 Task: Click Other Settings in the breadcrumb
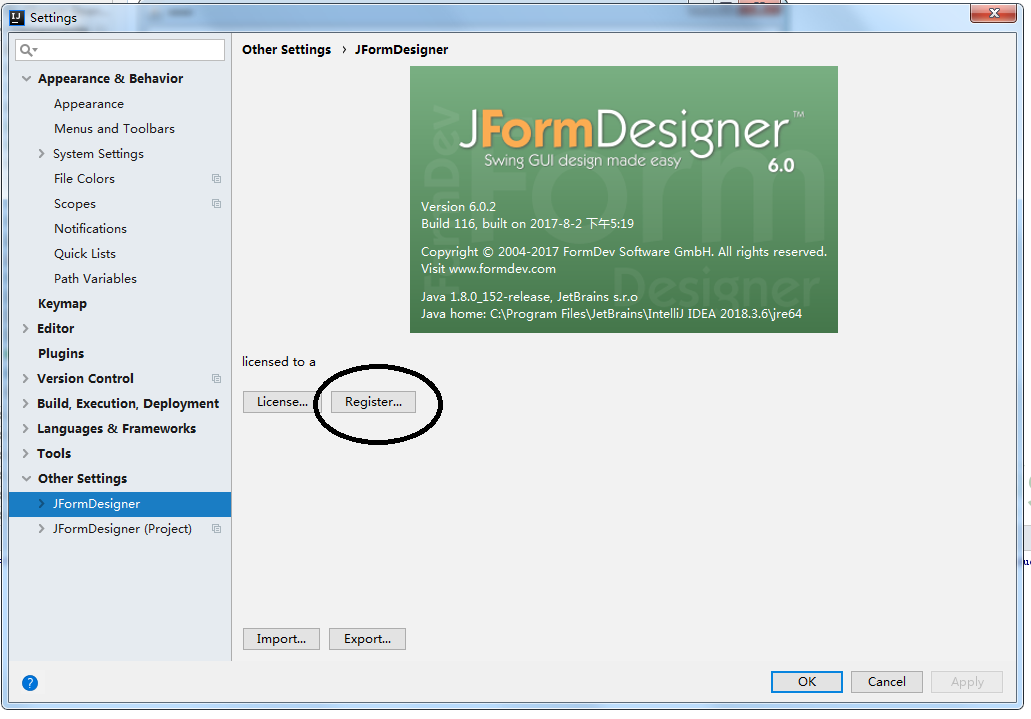(287, 49)
